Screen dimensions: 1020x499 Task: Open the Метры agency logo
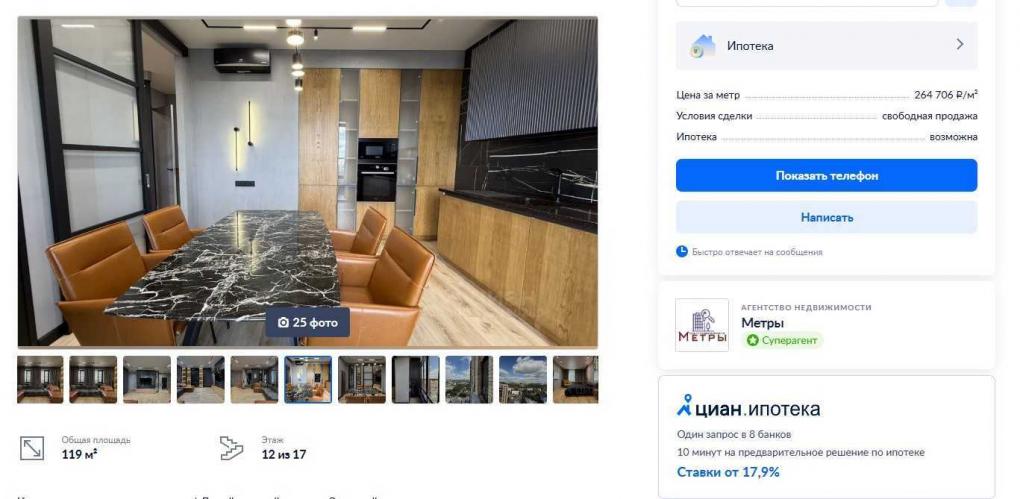point(702,325)
